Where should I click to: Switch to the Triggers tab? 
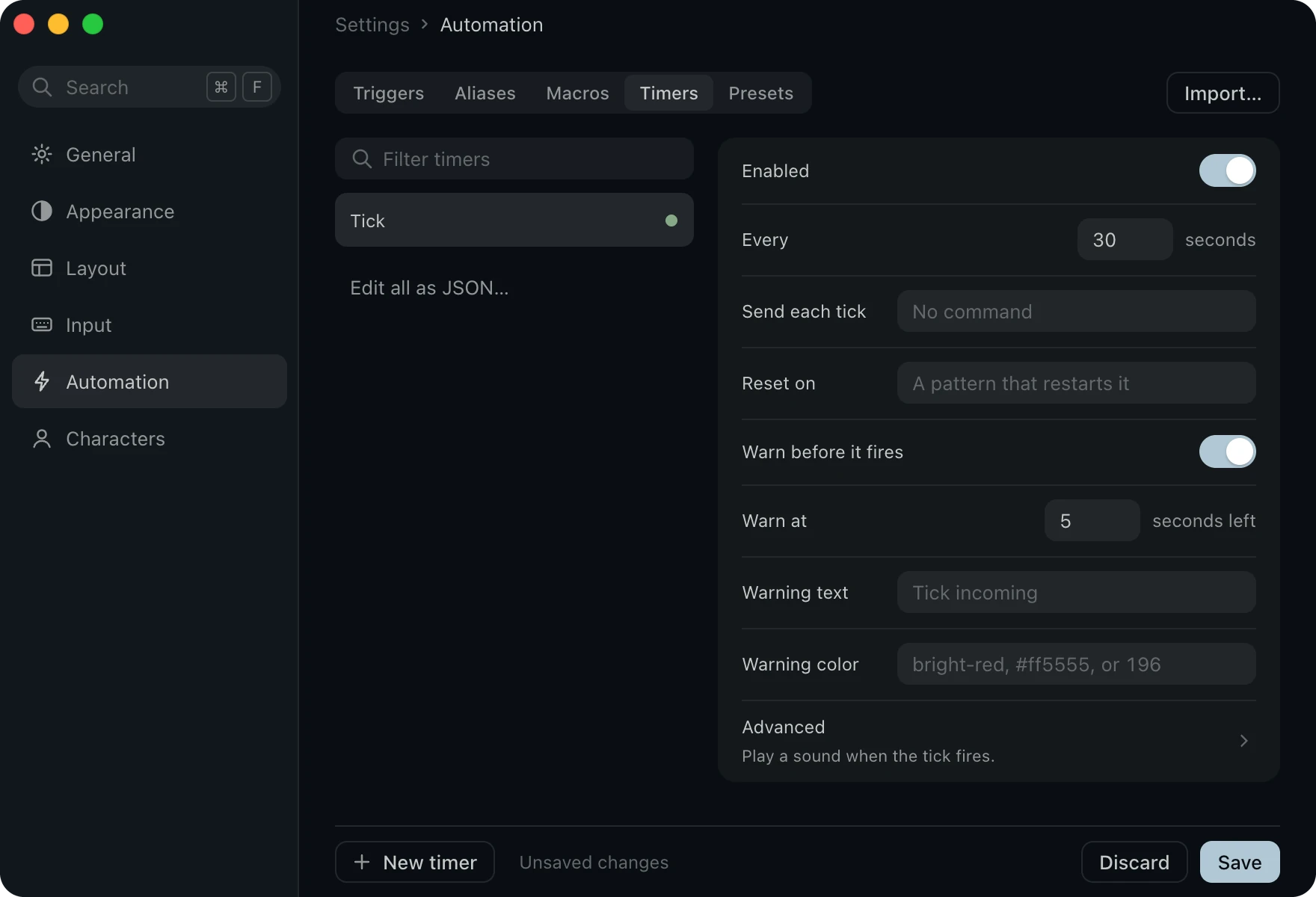tap(388, 93)
